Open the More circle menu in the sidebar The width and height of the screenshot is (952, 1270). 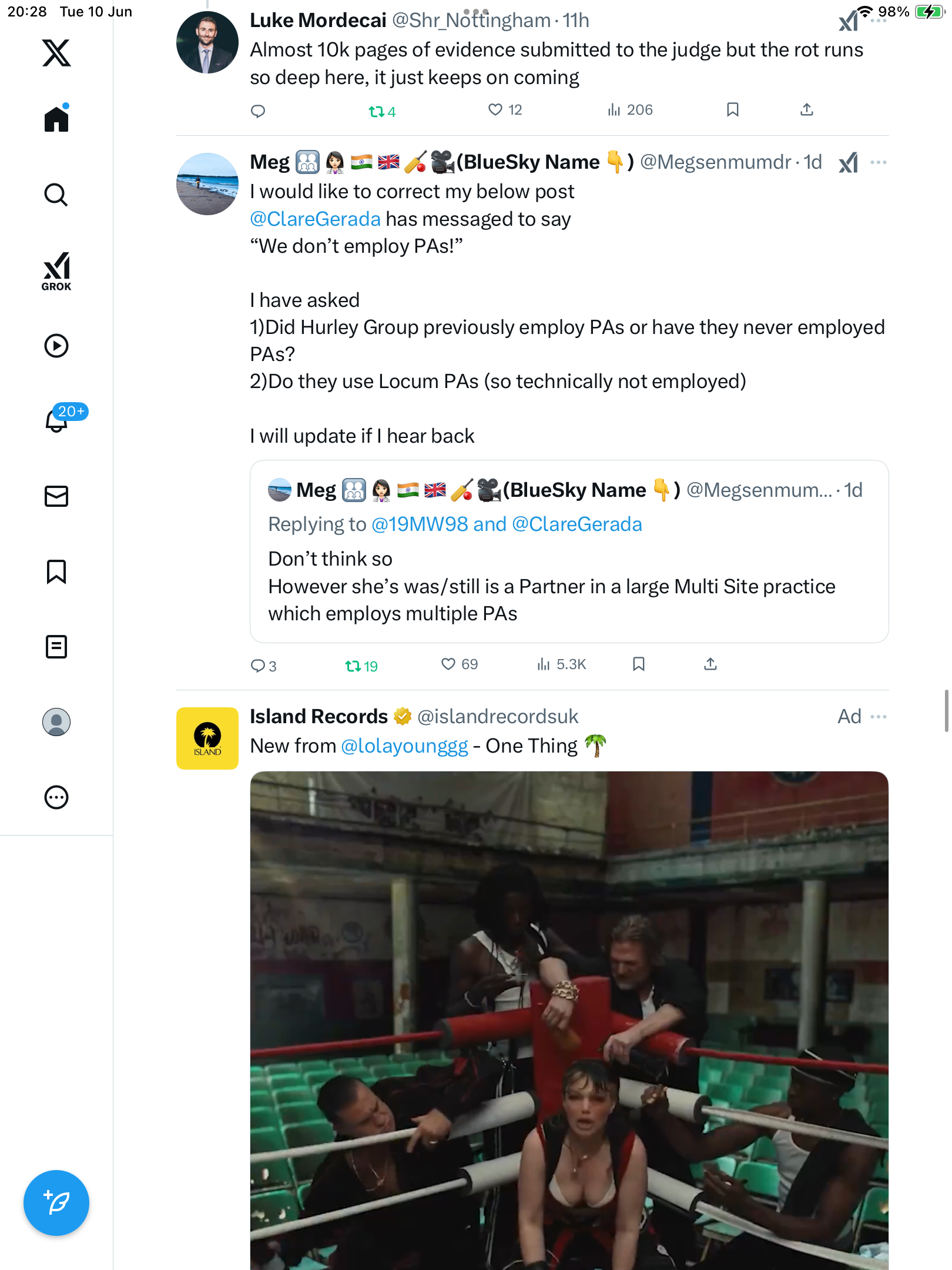[56, 797]
